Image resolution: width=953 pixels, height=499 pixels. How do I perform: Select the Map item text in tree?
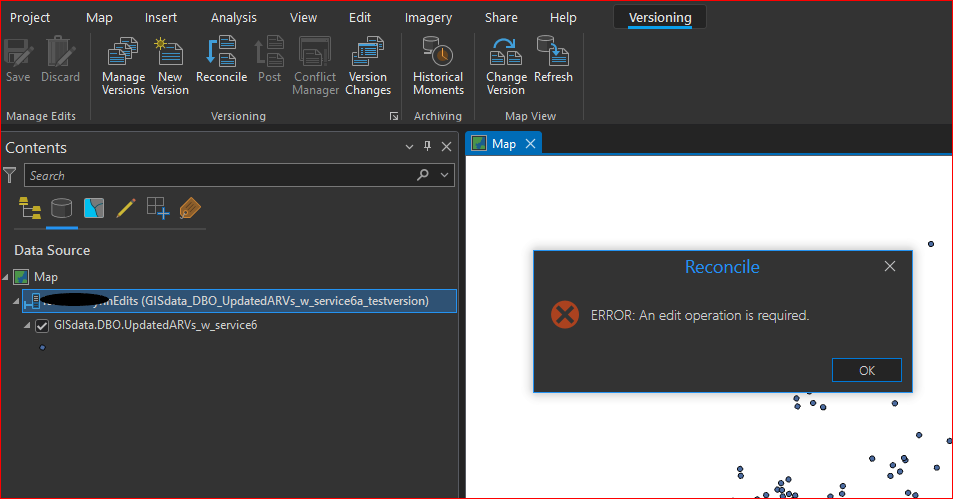[46, 277]
